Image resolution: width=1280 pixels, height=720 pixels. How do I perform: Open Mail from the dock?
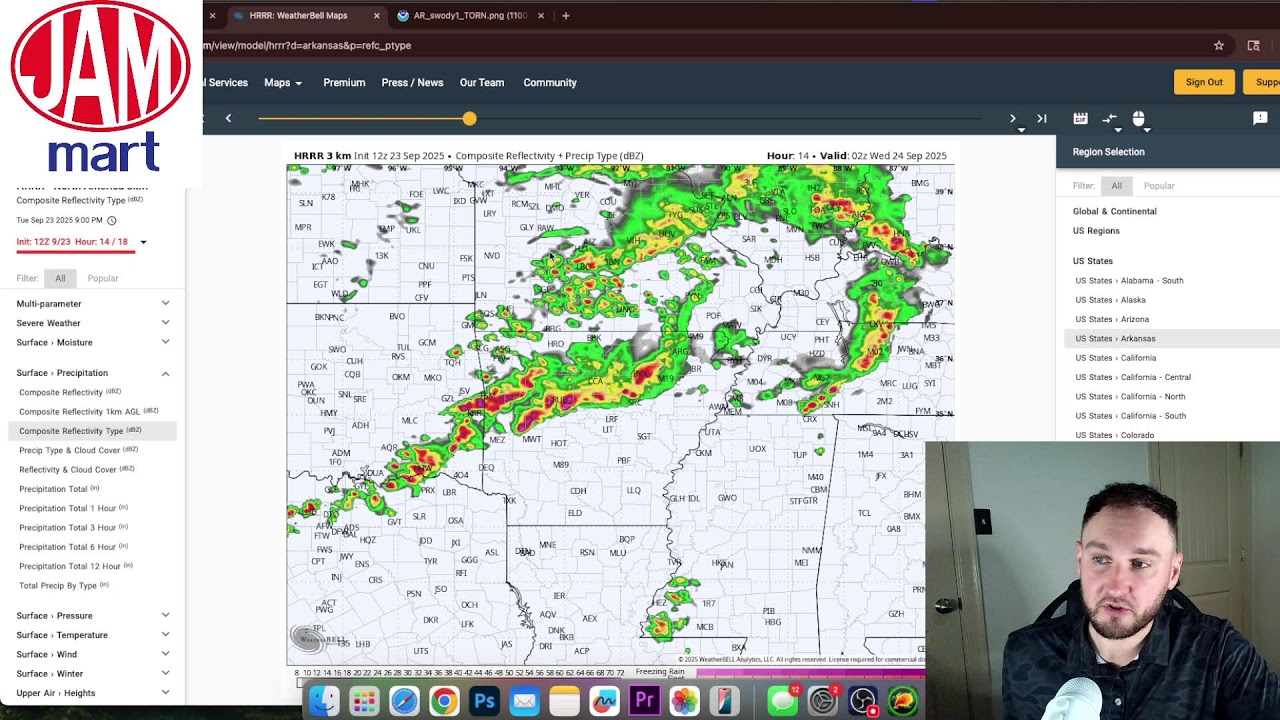pyautogui.click(x=524, y=701)
